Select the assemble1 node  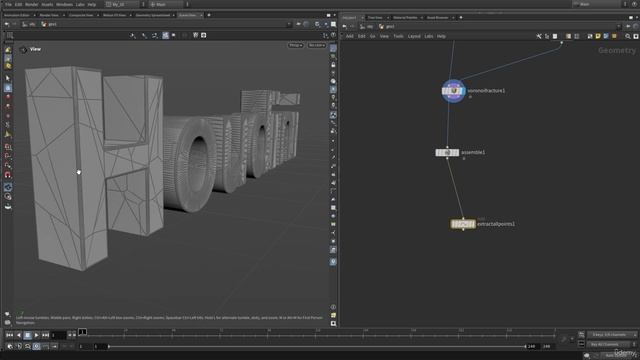pyautogui.click(x=447, y=153)
